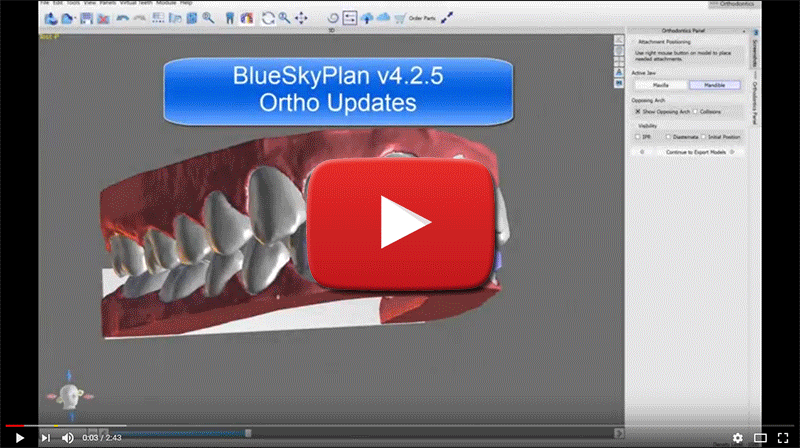Click the small play button in the player bar

pos(19,438)
